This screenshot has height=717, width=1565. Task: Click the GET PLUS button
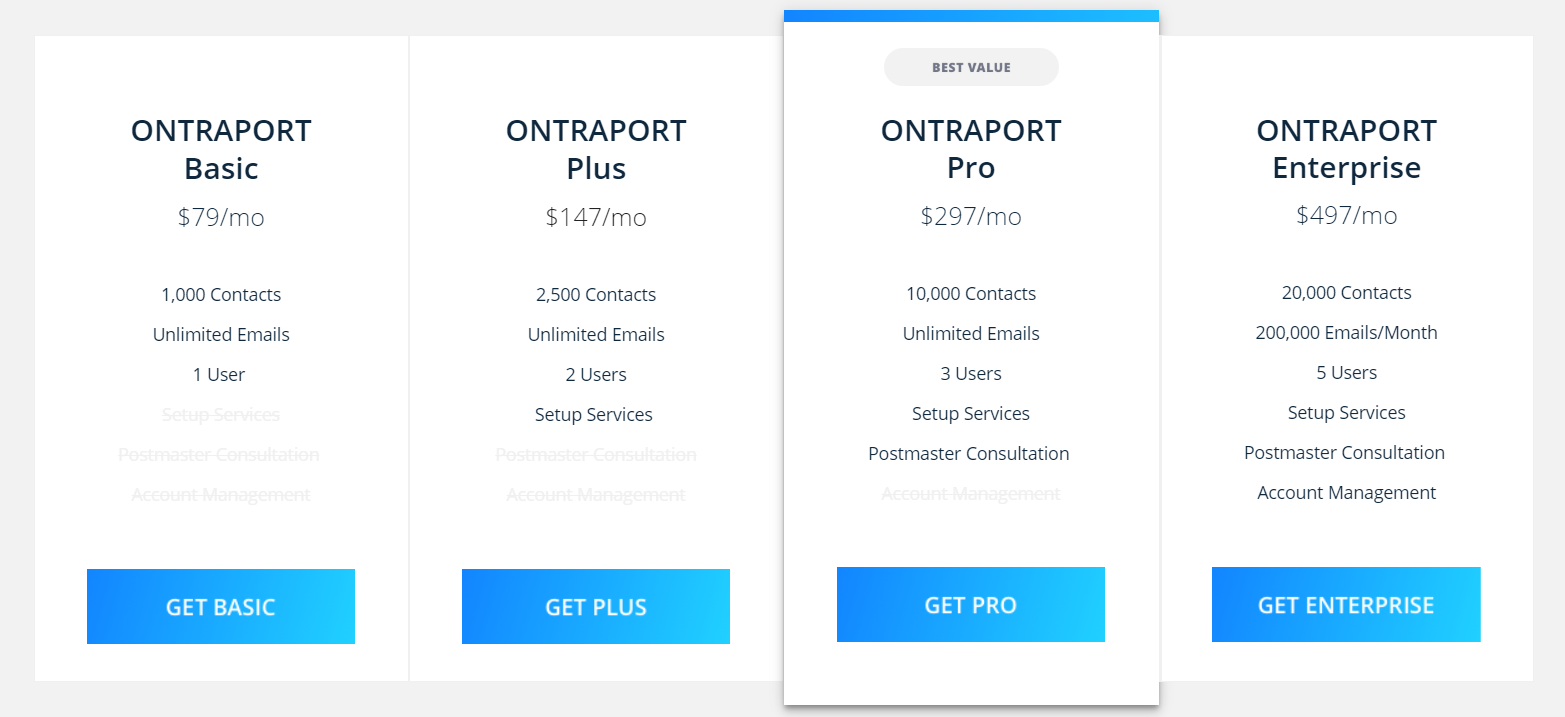click(596, 606)
